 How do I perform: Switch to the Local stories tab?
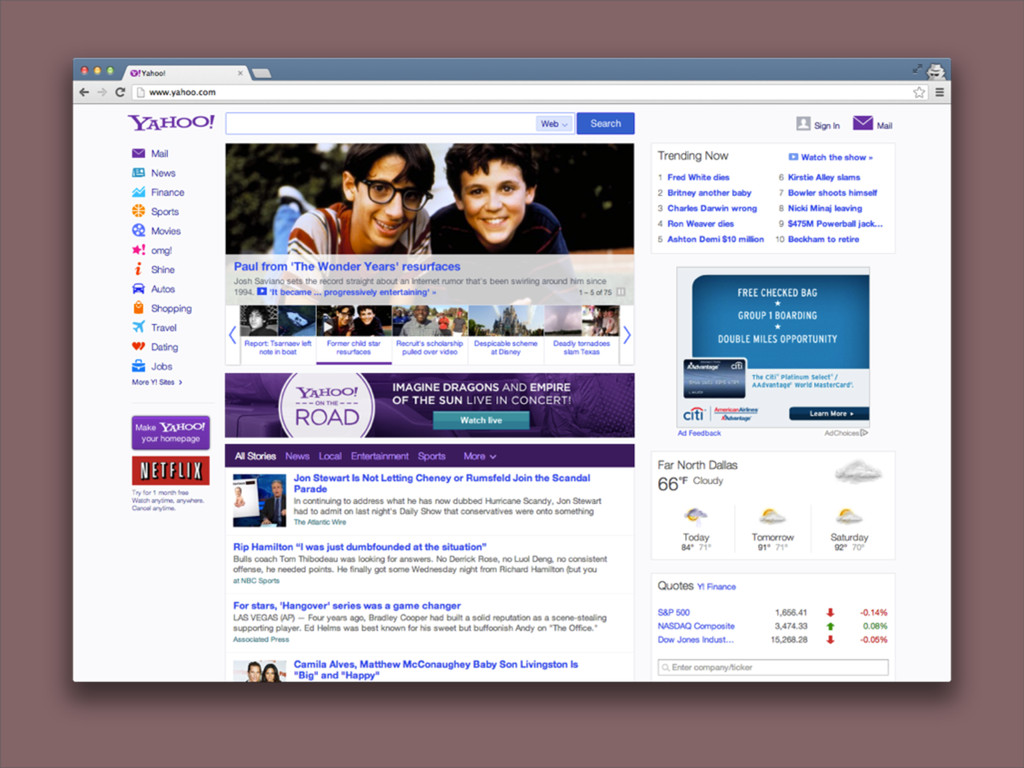[x=330, y=456]
